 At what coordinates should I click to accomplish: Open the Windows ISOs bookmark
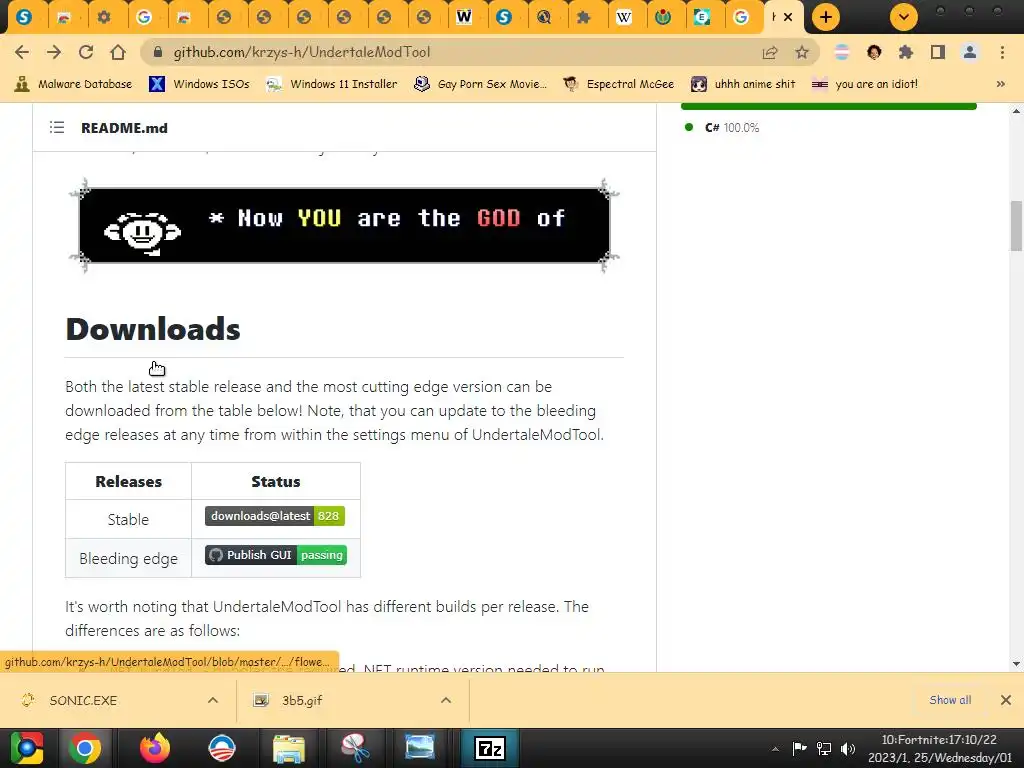[199, 84]
